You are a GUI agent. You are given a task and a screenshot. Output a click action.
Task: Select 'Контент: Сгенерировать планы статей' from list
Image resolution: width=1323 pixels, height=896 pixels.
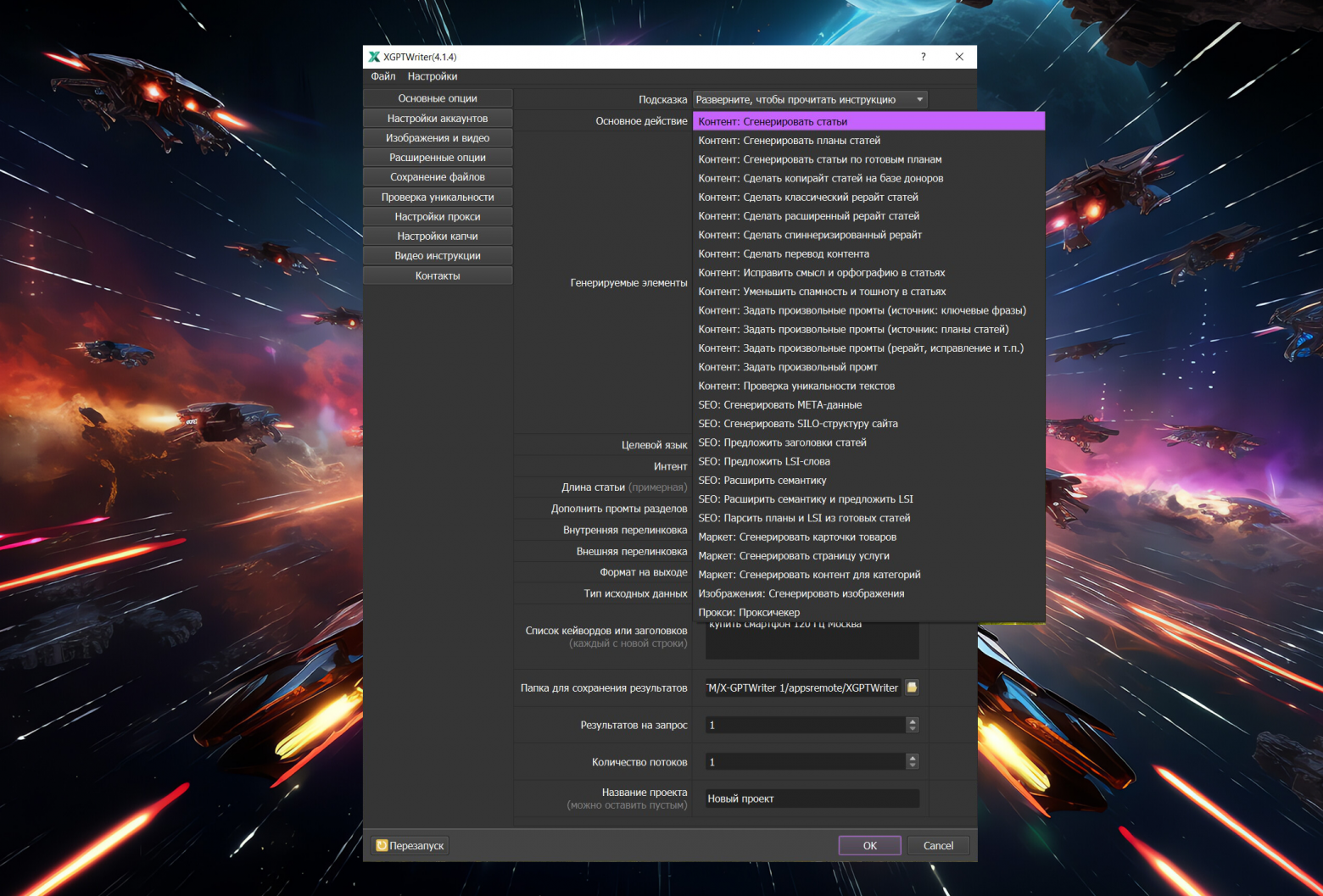(x=789, y=141)
